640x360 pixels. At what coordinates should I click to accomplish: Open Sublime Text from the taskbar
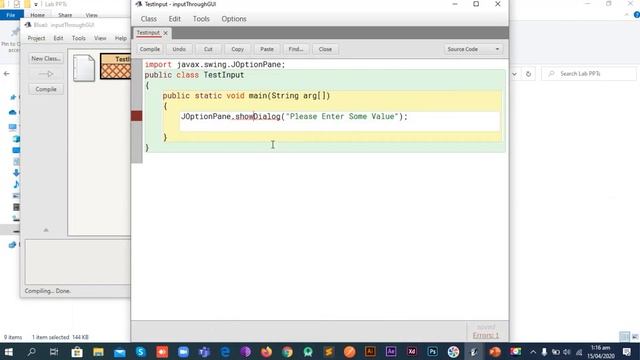click(x=329, y=351)
